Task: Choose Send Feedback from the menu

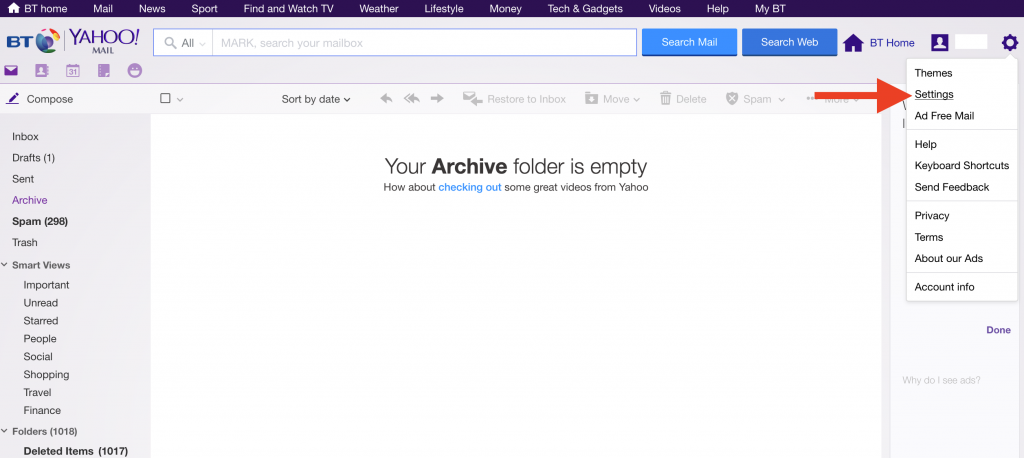Action: click(952, 187)
